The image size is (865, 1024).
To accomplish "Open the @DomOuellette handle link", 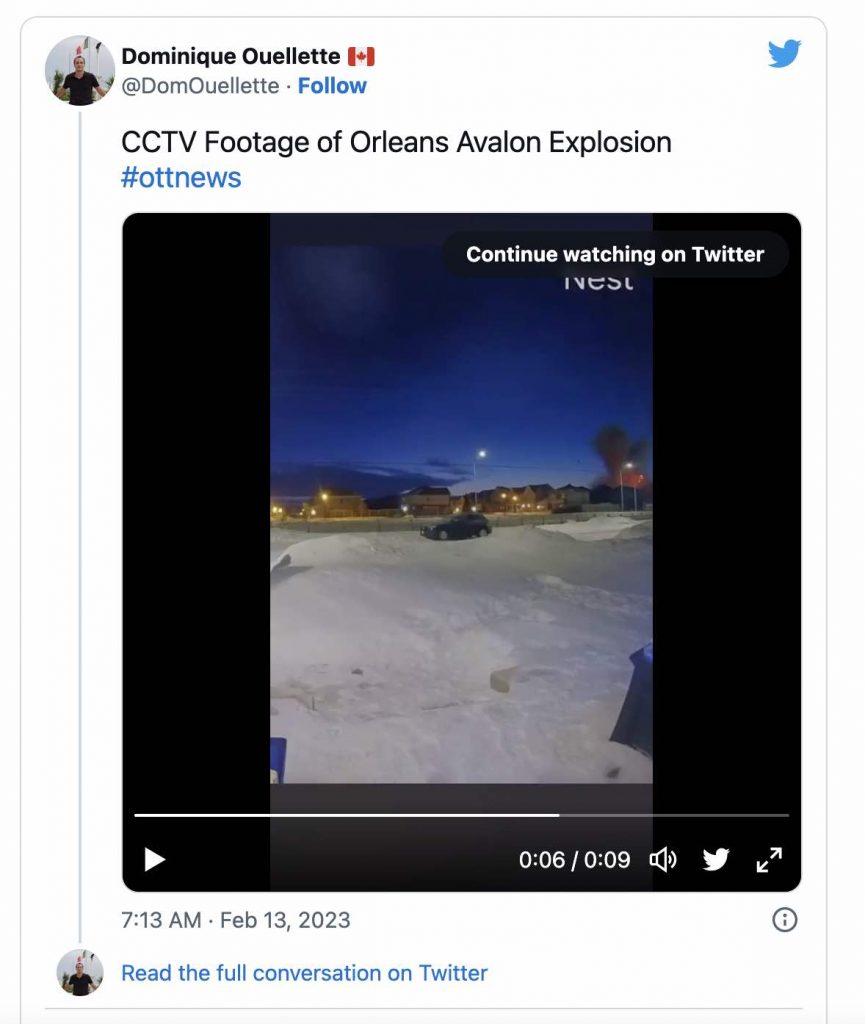I will tap(200, 86).
